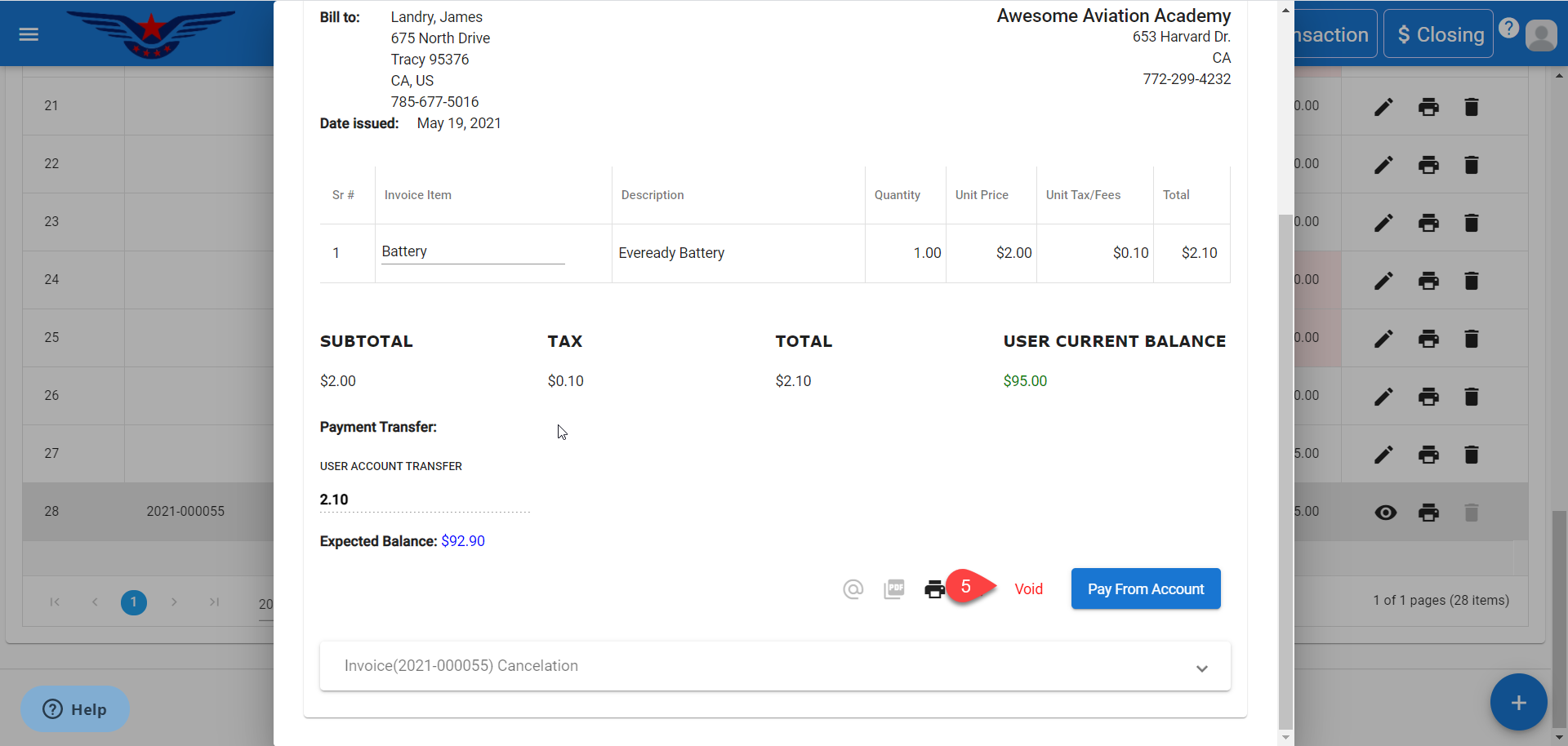This screenshot has width=1568, height=746.
Task: Edit the Battery invoice item field
Action: click(x=473, y=252)
